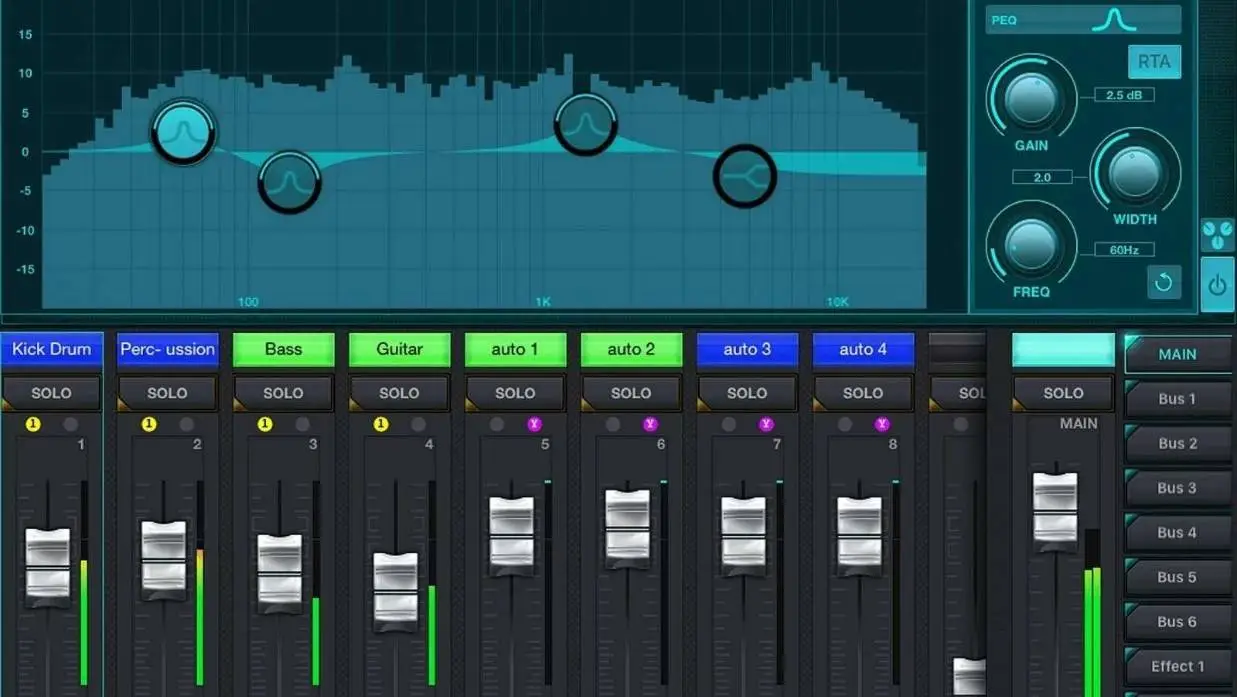Select the auto 3 channel label

[747, 349]
